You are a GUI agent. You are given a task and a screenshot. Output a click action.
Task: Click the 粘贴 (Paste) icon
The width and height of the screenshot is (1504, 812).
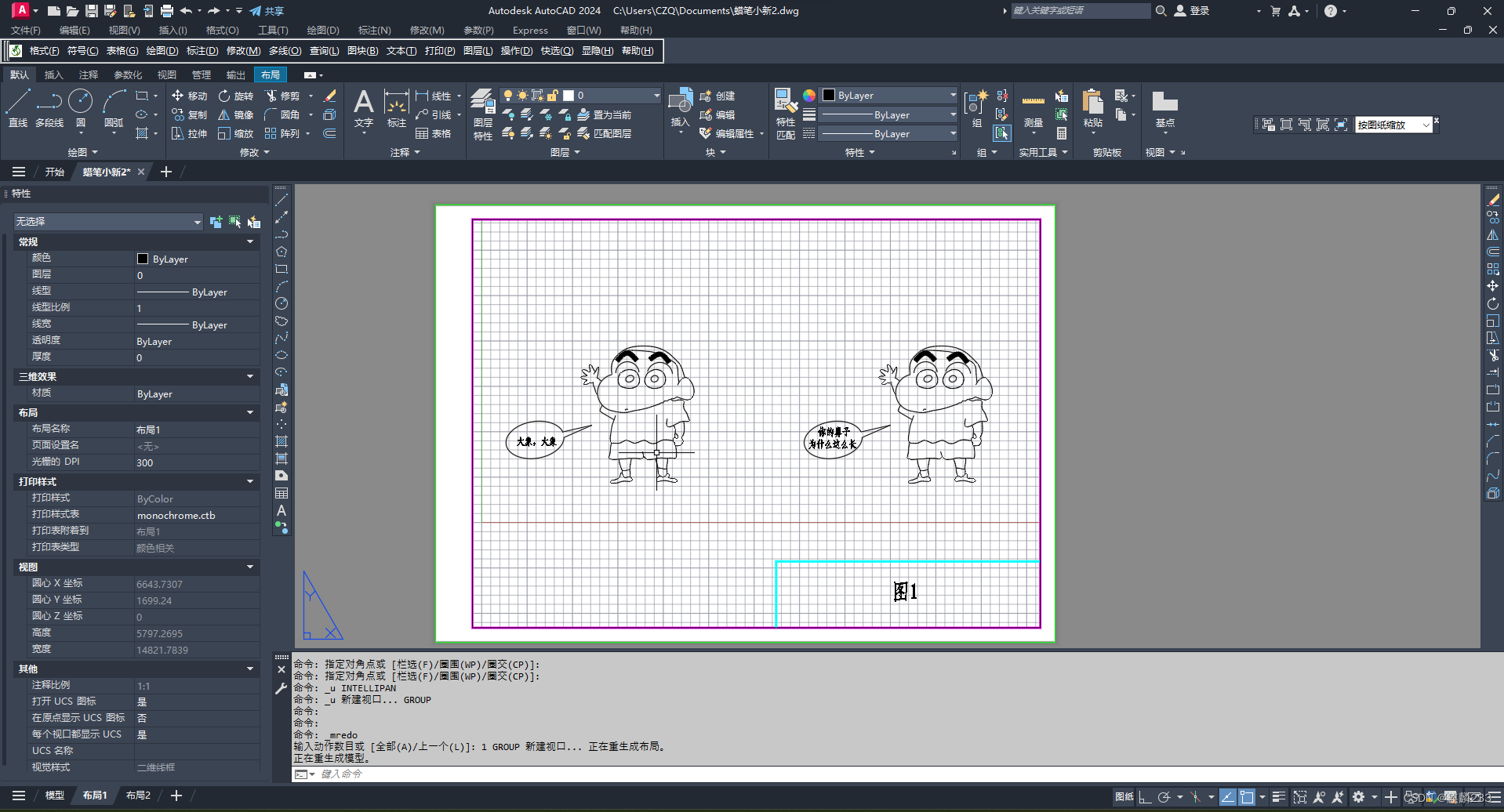point(1092,108)
